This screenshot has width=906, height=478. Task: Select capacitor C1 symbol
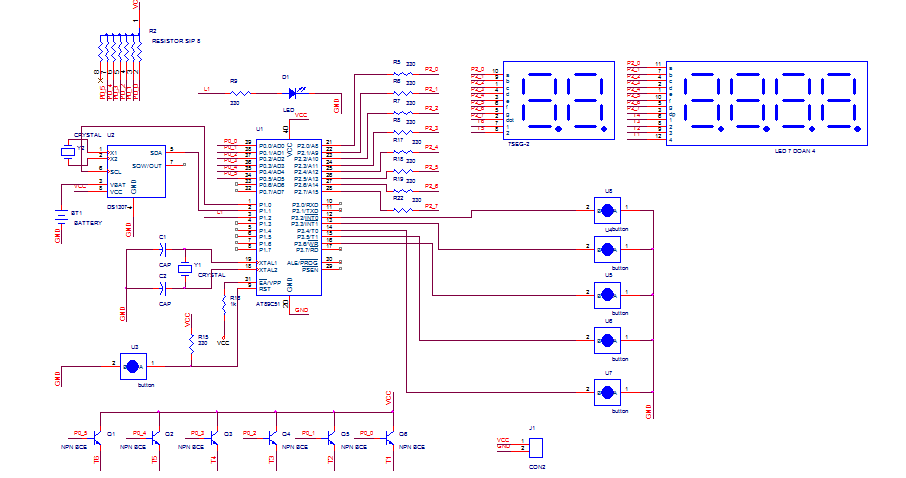pyautogui.click(x=163, y=250)
